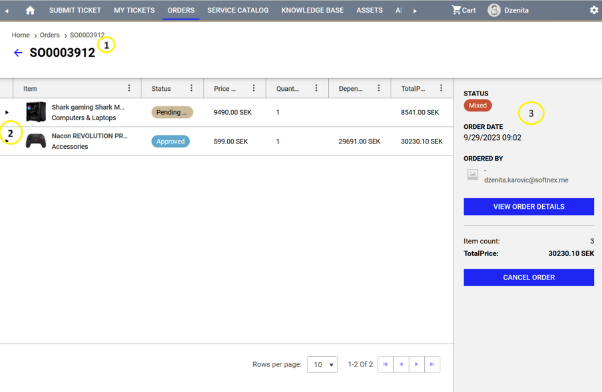Open the Assets menu item
Image resolution: width=602 pixels, height=392 pixels.
pyautogui.click(x=369, y=10)
